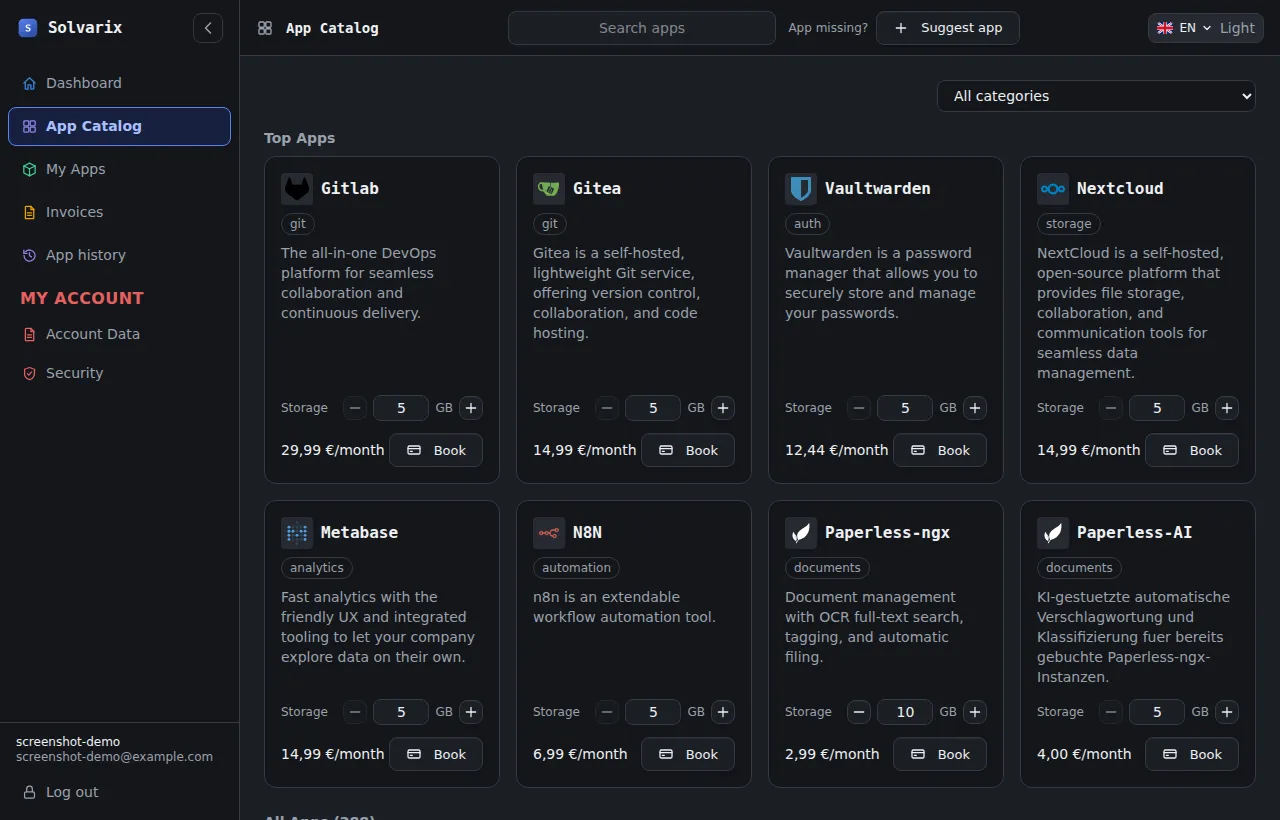The image size is (1280, 820).
Task: Book the Nextcloud app
Action: (x=1192, y=450)
